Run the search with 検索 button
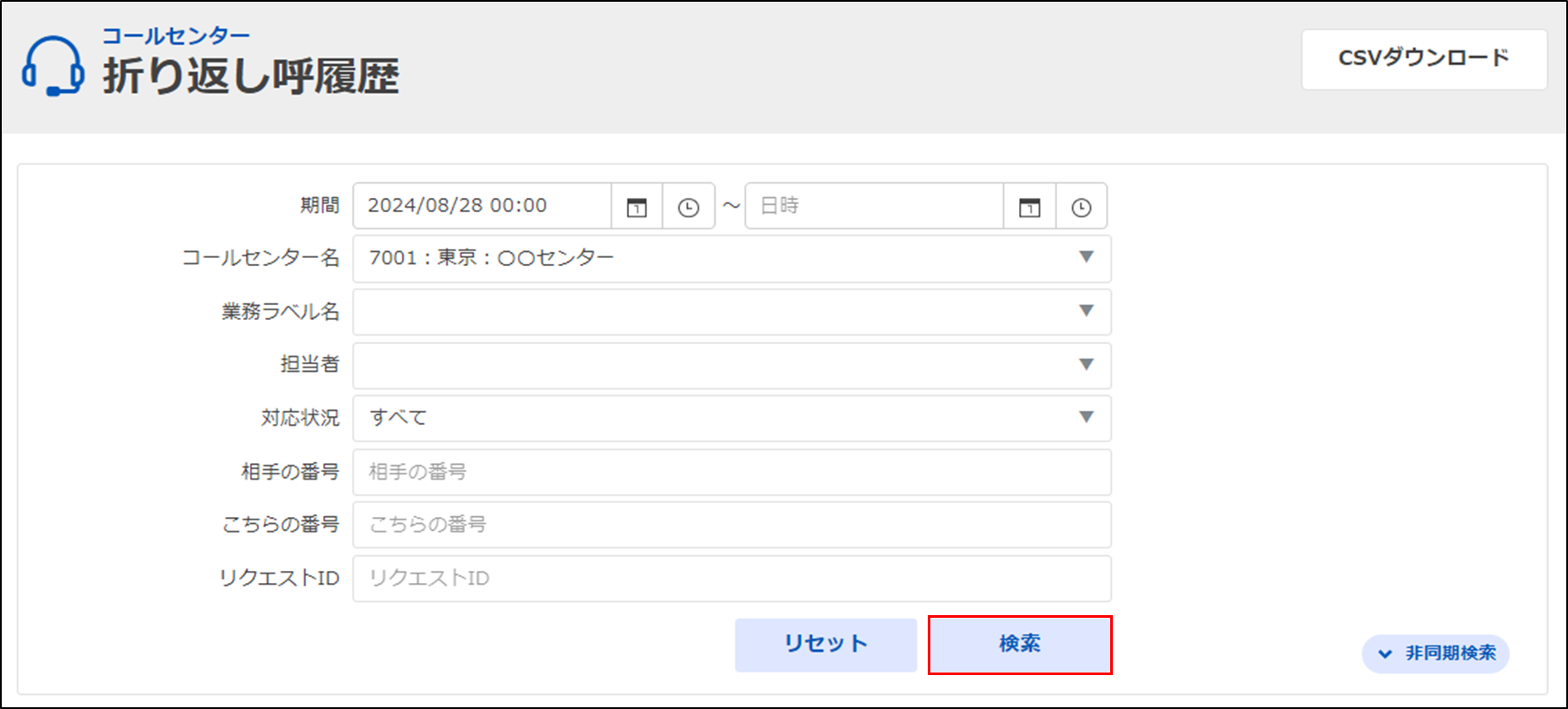 pyautogui.click(x=1019, y=644)
